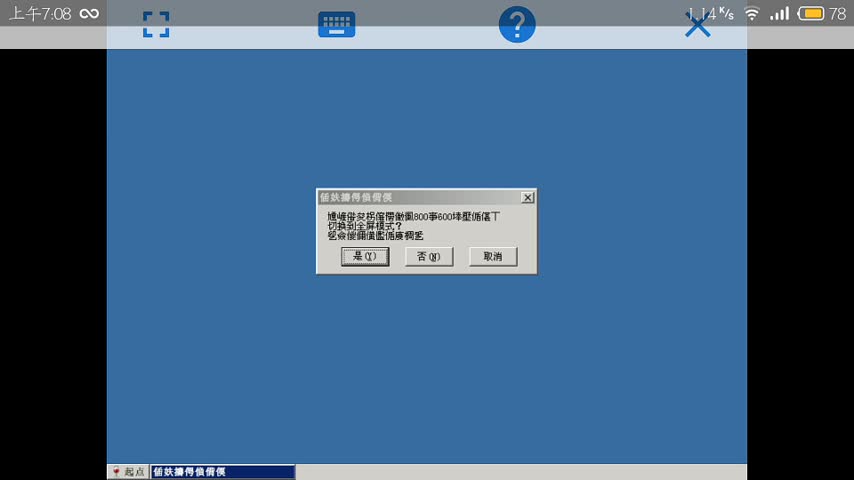Select the highlighted taskbar window button

pyautogui.click(x=222, y=472)
